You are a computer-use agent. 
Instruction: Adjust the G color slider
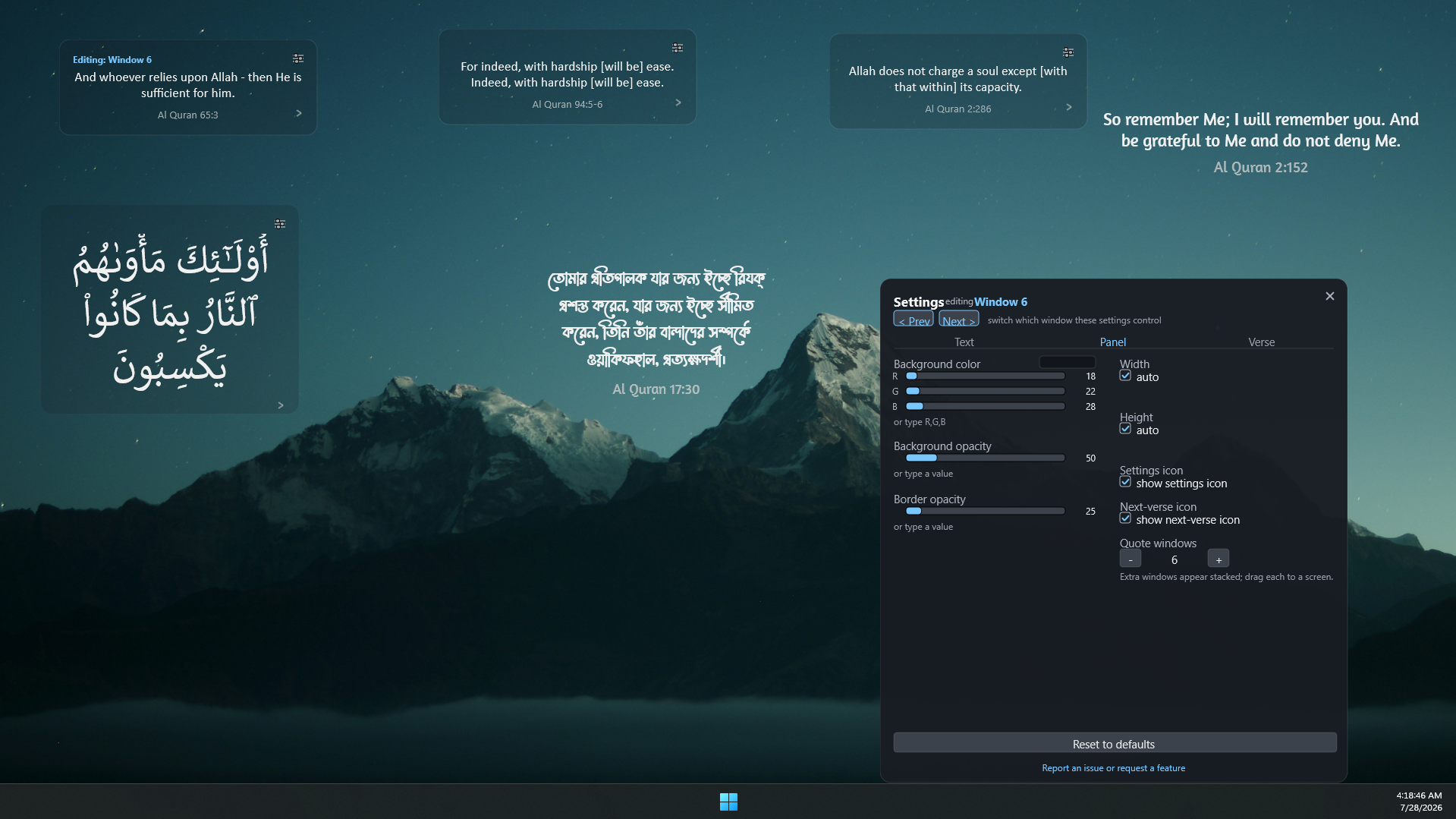click(x=986, y=392)
